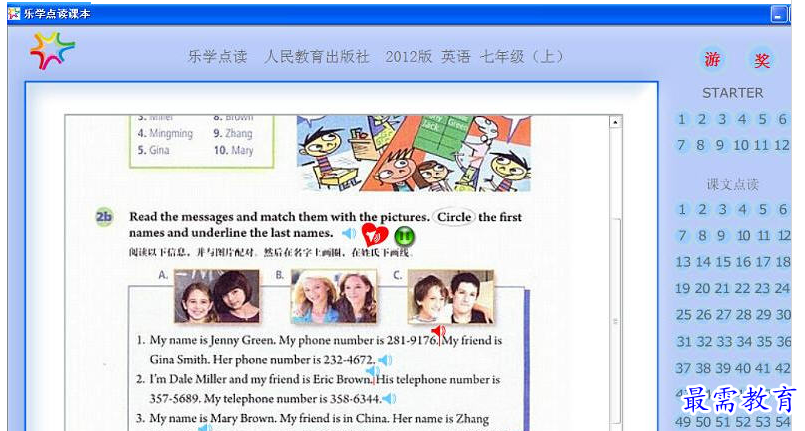This screenshot has width=805, height=431.
Task: Select STARTER page 5
Action: (x=762, y=120)
